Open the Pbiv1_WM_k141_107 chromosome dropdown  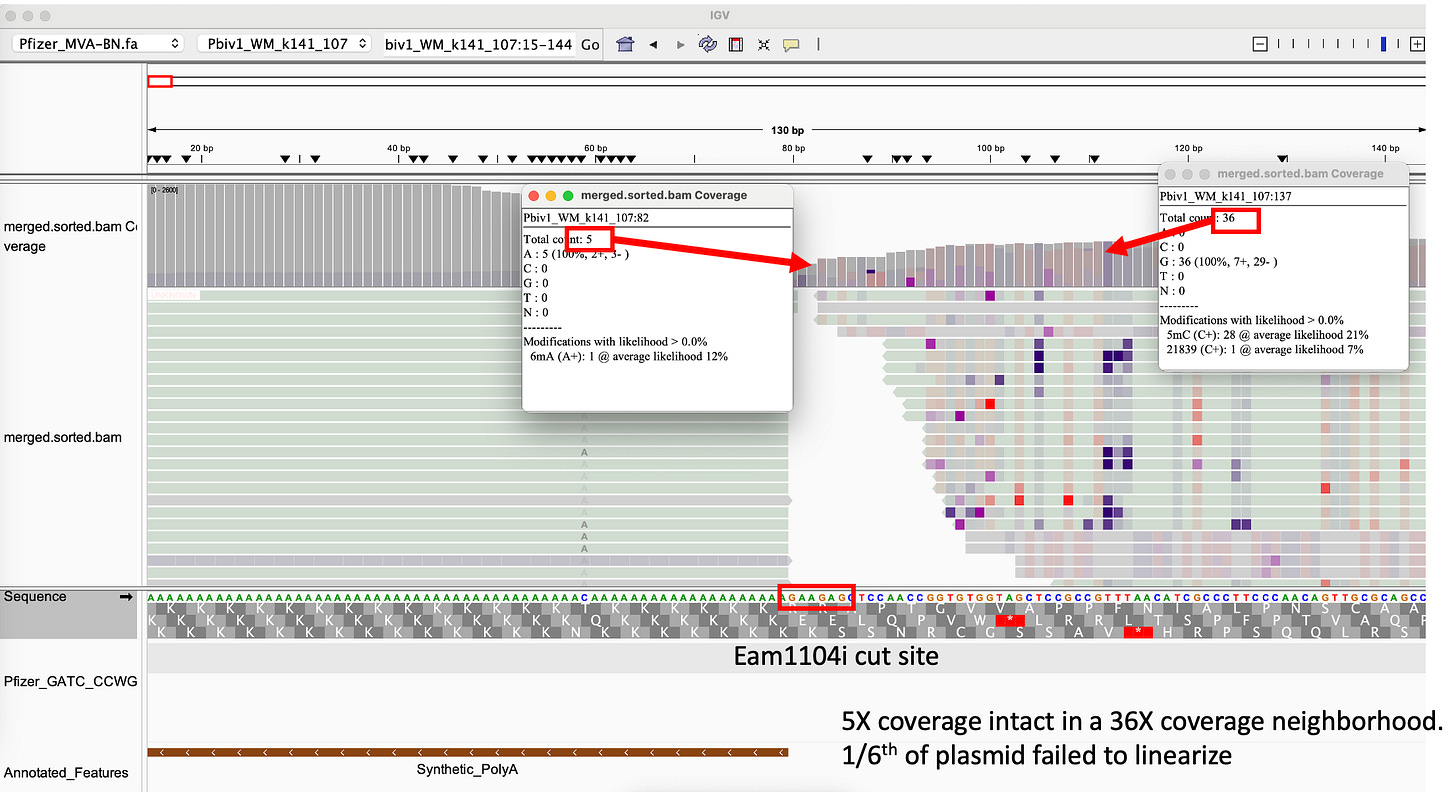click(284, 44)
